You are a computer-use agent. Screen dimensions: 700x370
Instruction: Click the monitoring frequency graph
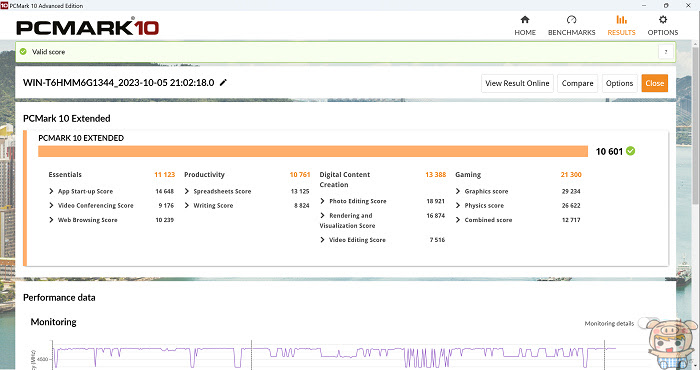(335, 355)
